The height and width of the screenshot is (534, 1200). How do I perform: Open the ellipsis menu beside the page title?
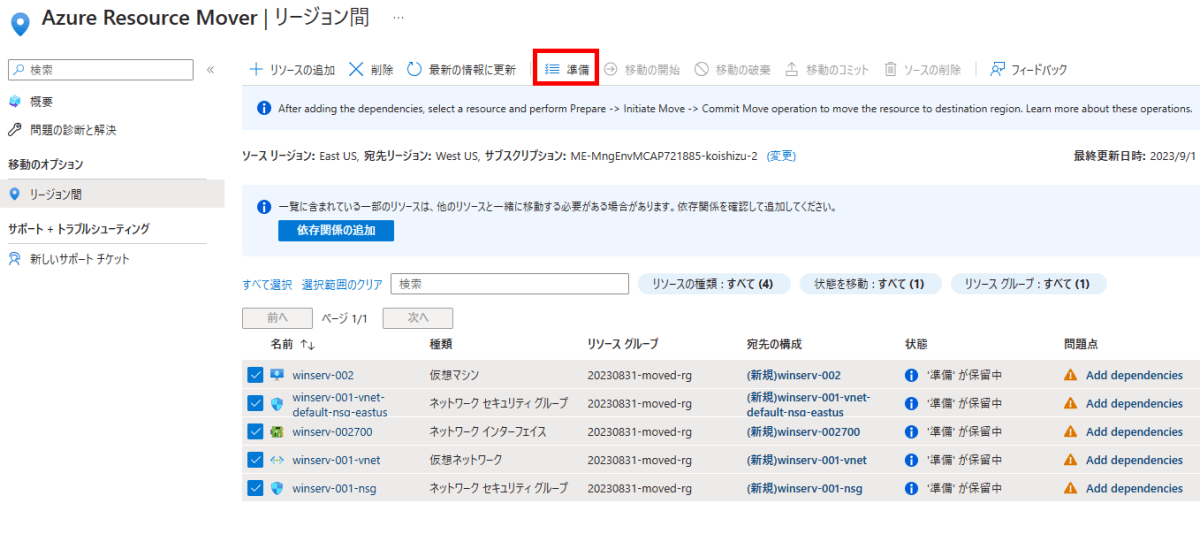(x=398, y=19)
